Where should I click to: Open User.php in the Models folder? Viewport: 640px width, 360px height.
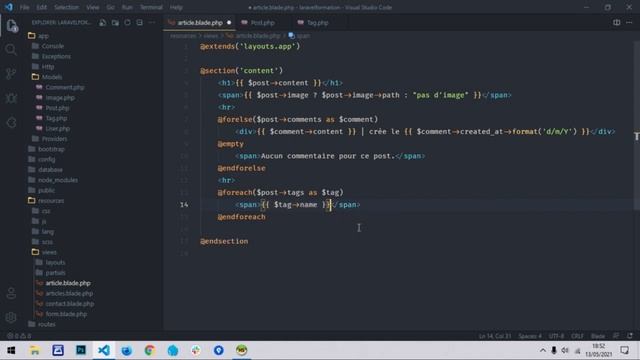click(x=58, y=129)
